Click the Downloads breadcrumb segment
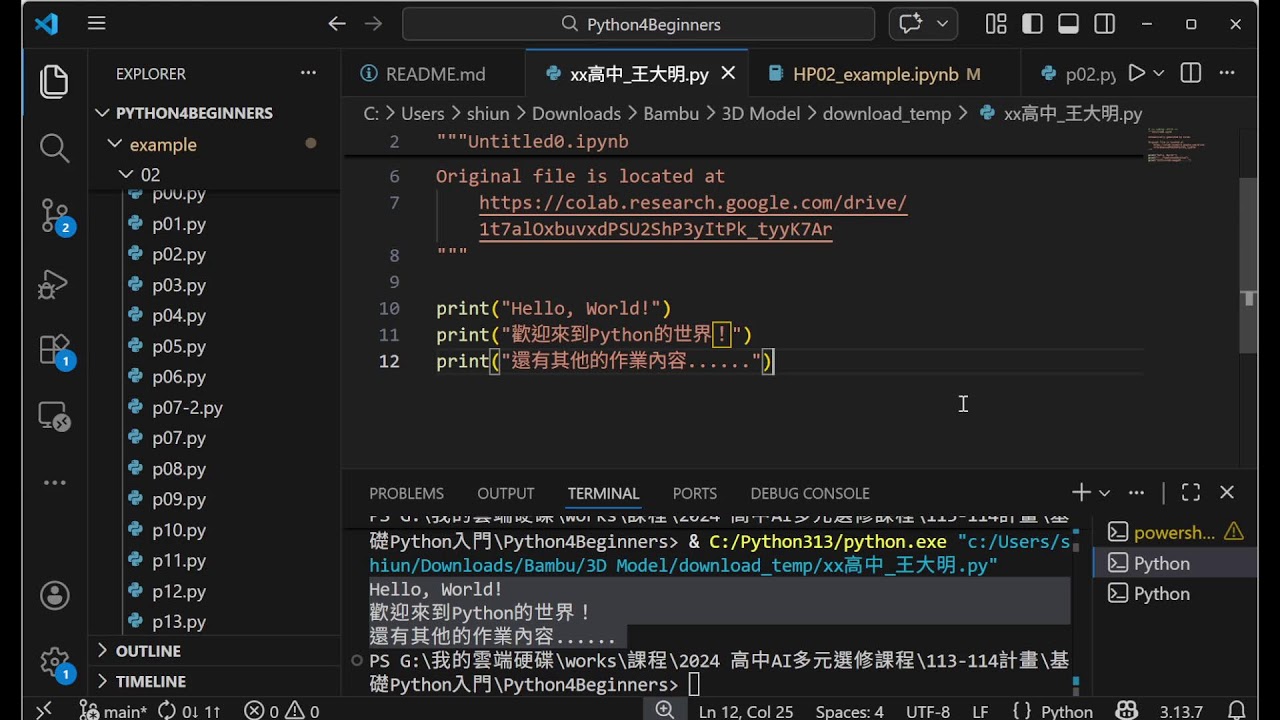 coord(576,114)
